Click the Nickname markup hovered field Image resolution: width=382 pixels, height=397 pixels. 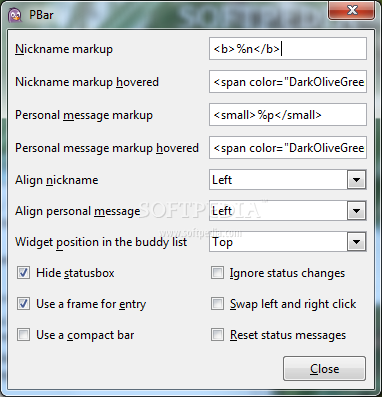(x=288, y=82)
